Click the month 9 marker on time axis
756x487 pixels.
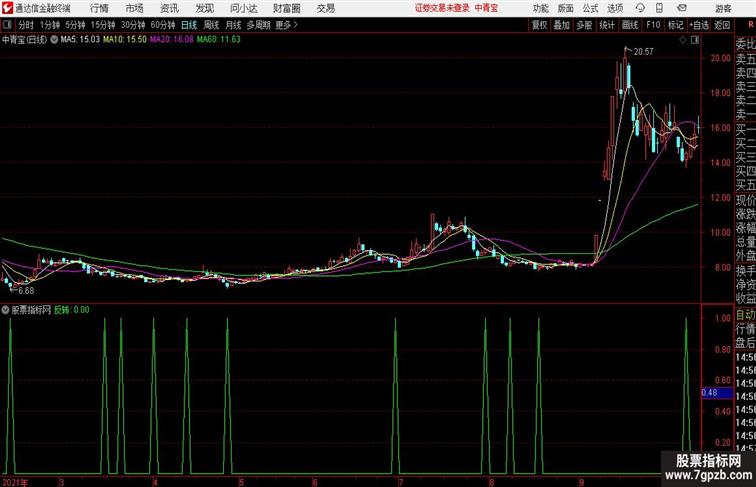tap(582, 482)
